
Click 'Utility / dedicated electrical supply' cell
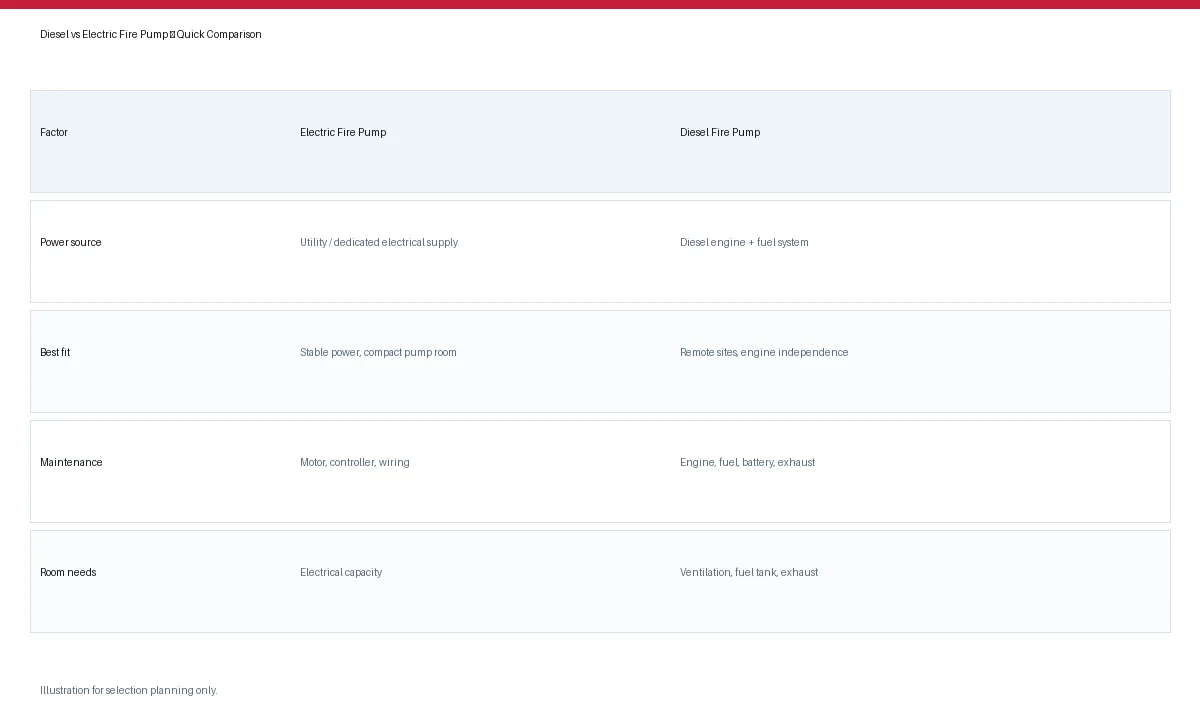[x=379, y=242]
